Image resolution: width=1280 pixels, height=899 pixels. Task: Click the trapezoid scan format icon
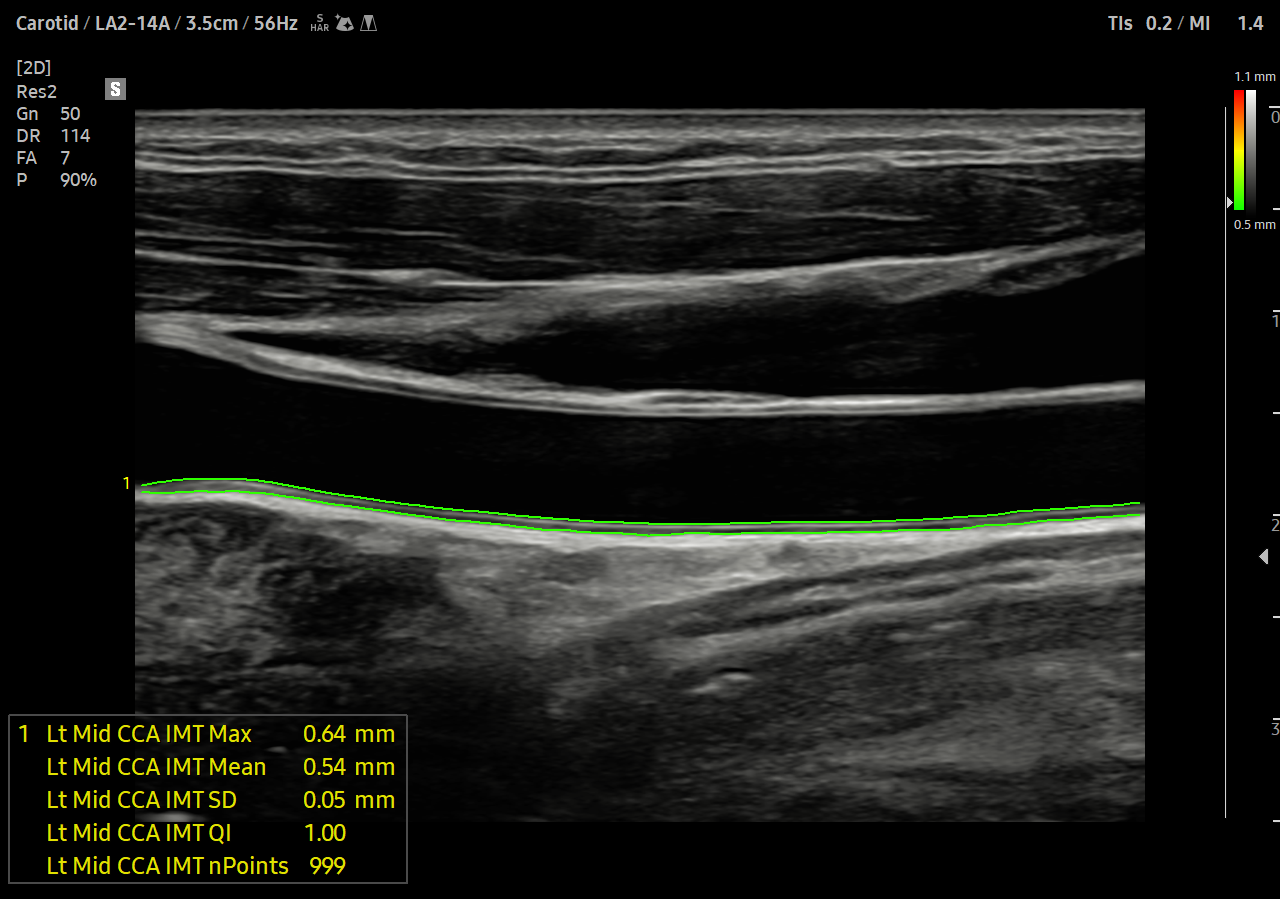tap(369, 23)
